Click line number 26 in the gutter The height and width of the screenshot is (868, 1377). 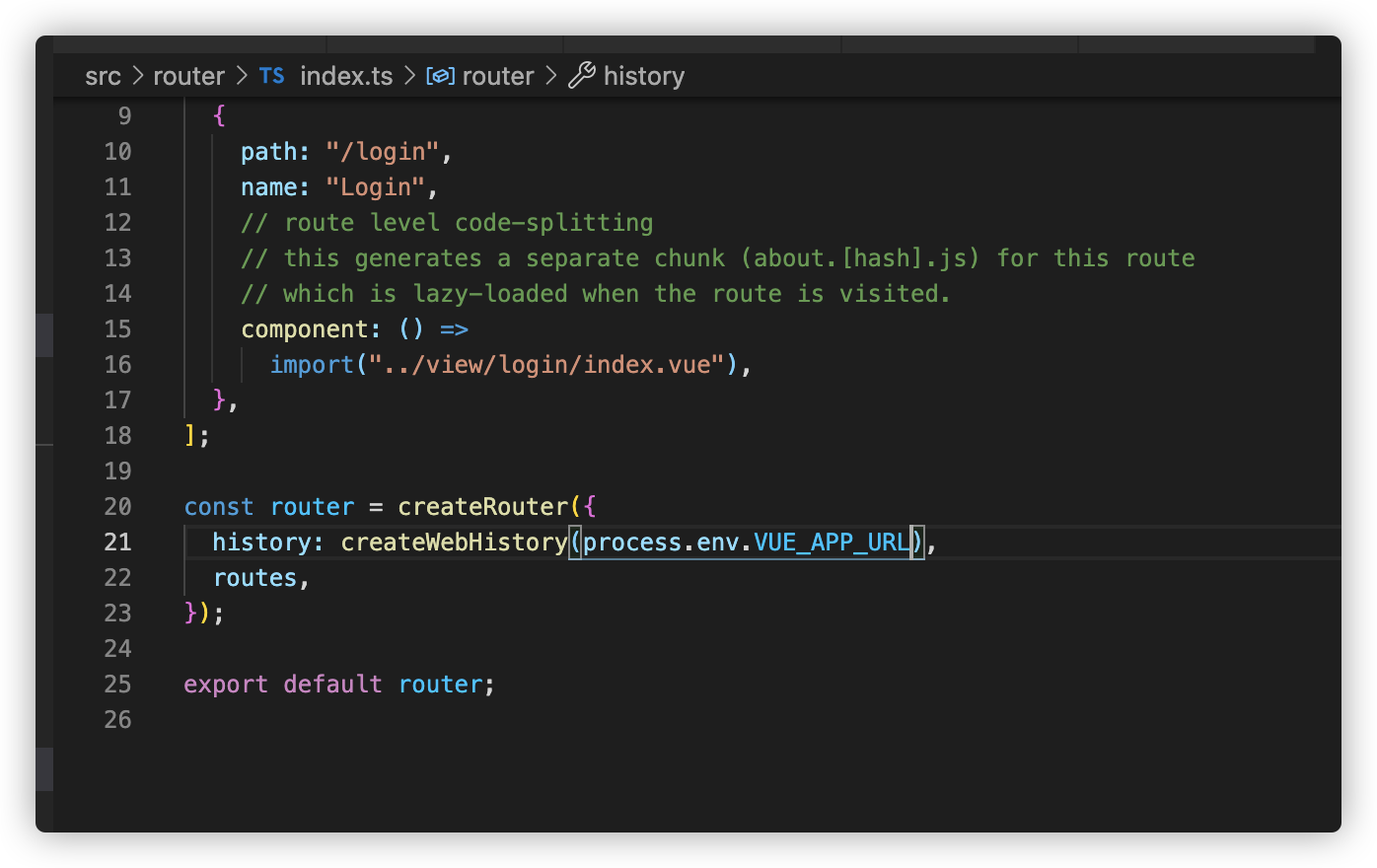(117, 720)
